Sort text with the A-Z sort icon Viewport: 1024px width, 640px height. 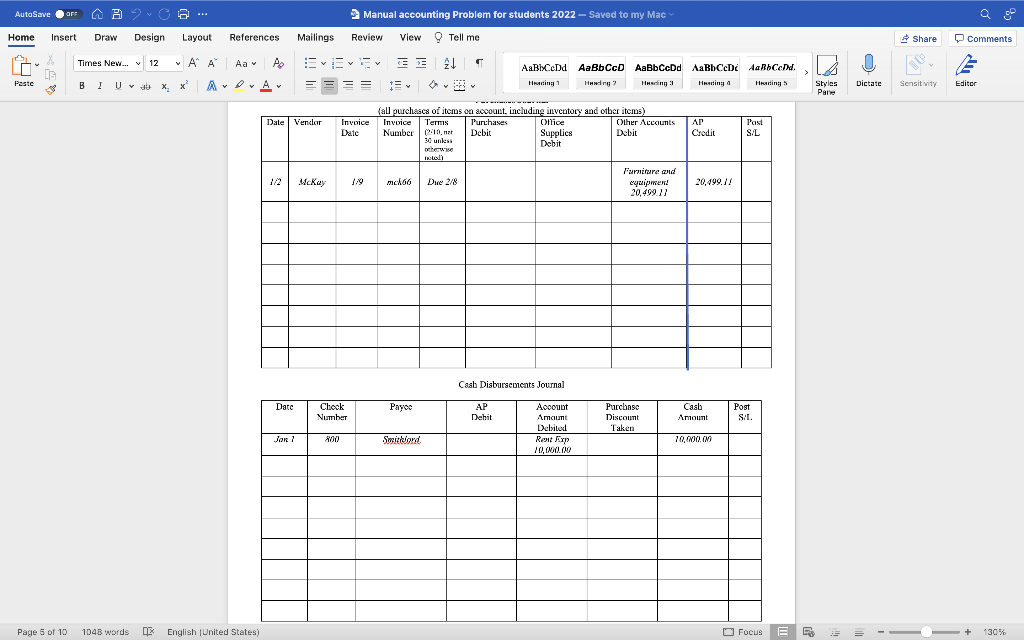(449, 63)
